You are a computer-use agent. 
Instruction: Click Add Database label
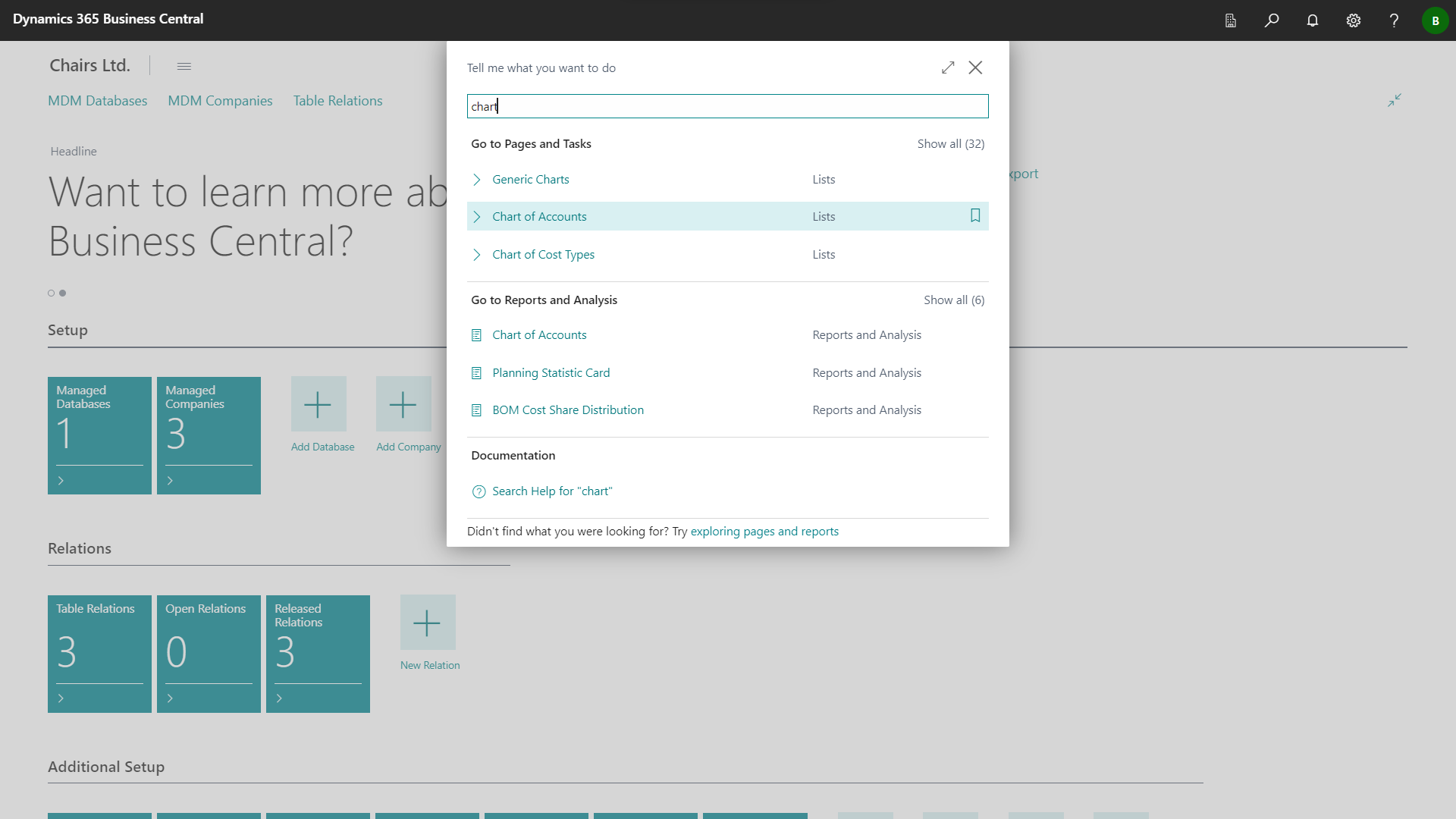coord(322,447)
